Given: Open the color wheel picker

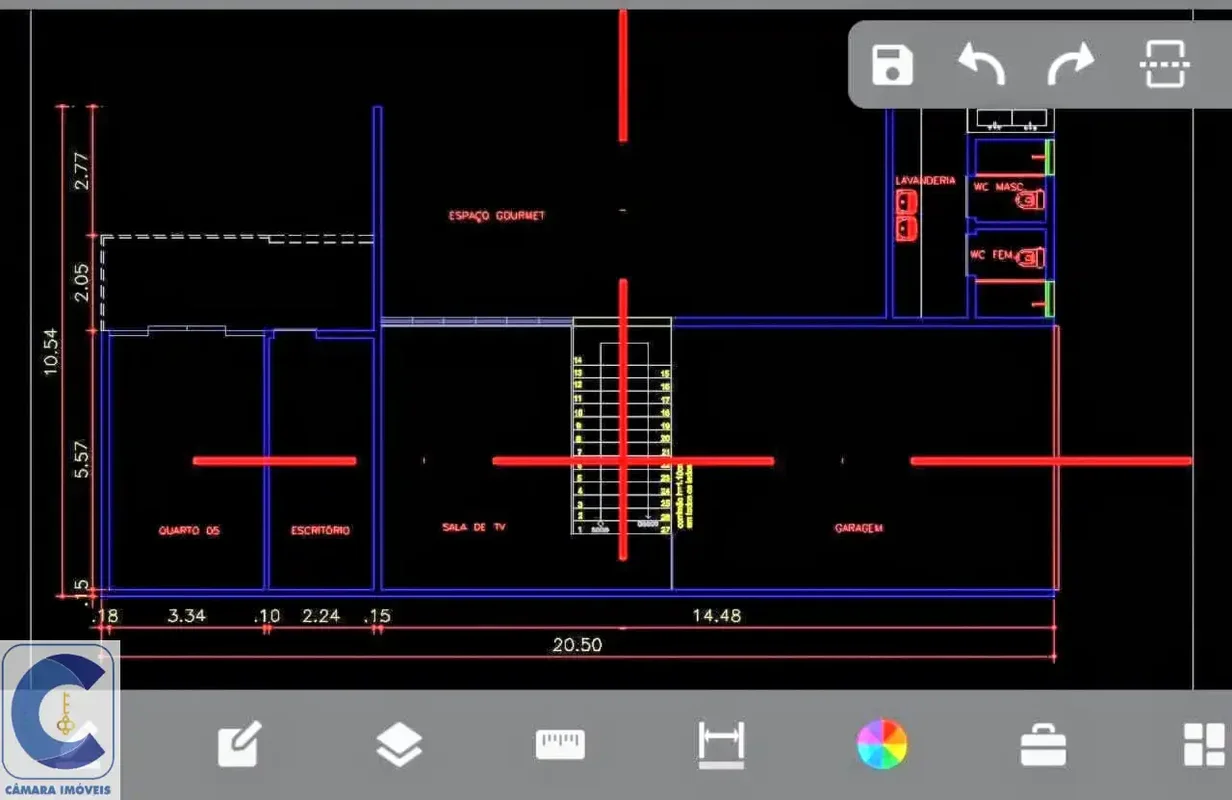Looking at the screenshot, I should (x=882, y=745).
